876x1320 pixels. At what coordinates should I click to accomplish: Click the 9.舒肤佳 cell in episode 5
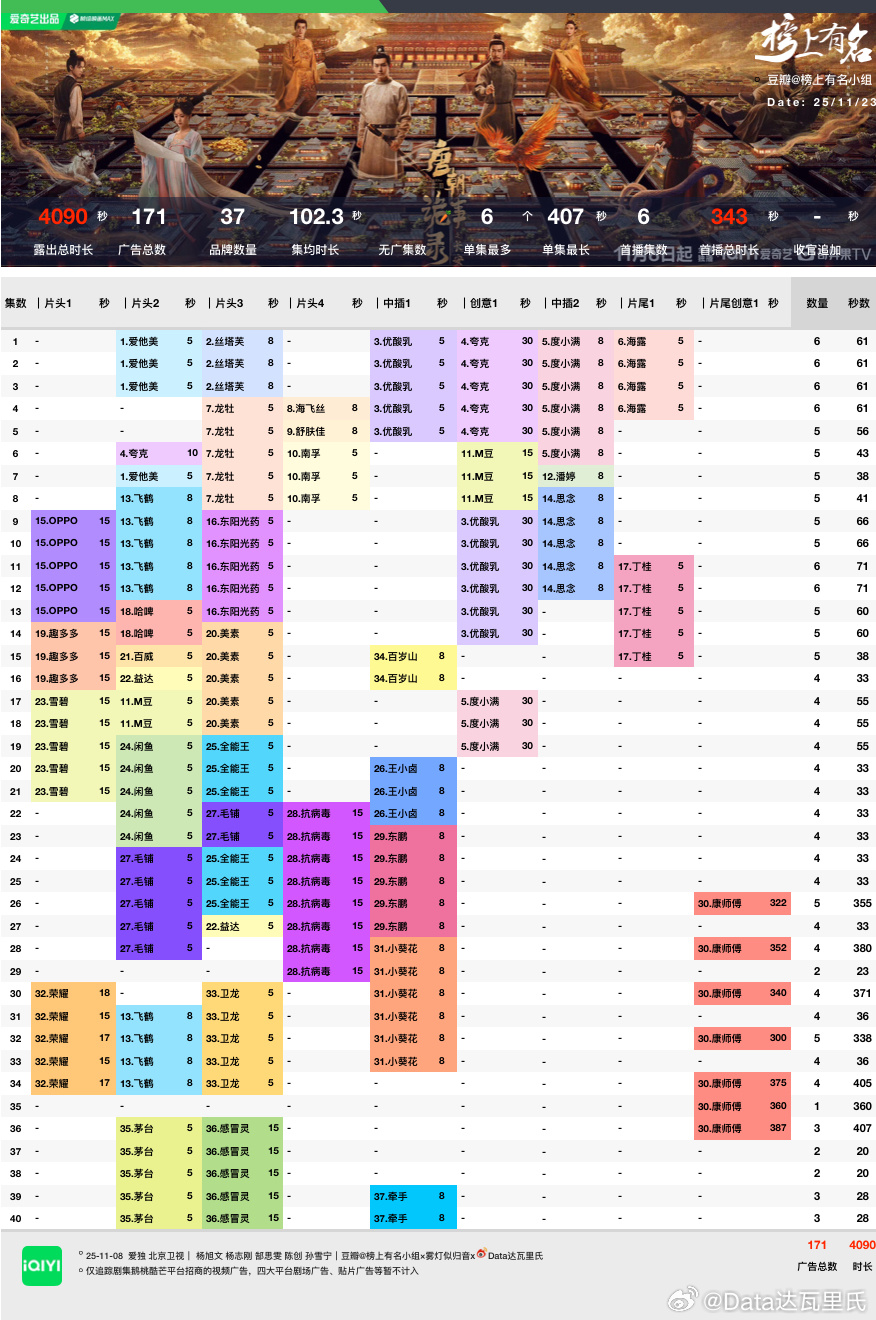point(326,431)
